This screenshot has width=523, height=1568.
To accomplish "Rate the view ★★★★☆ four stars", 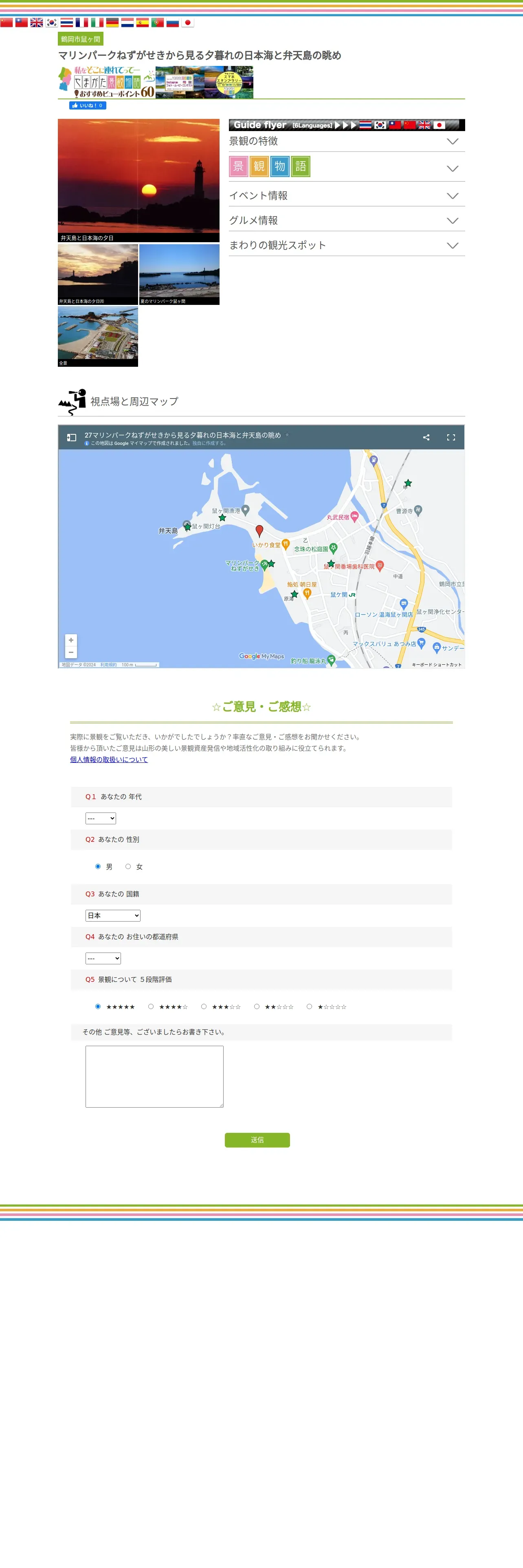I will [x=151, y=1007].
